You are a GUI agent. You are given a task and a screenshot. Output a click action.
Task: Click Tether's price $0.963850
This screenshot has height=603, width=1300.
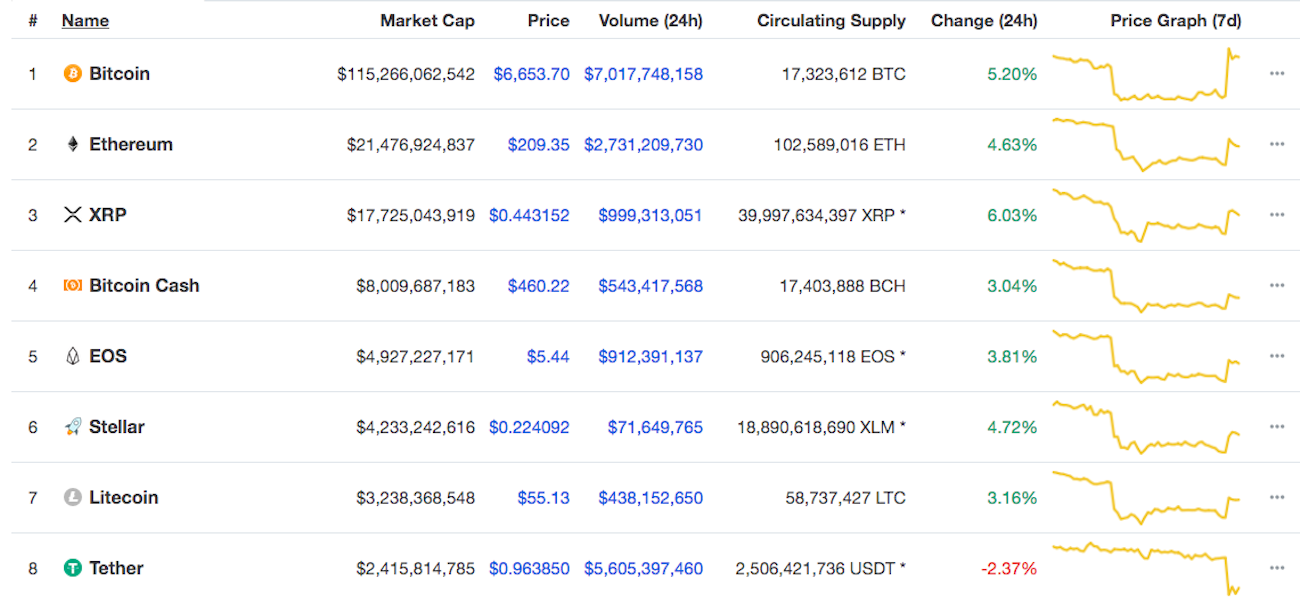(x=529, y=568)
